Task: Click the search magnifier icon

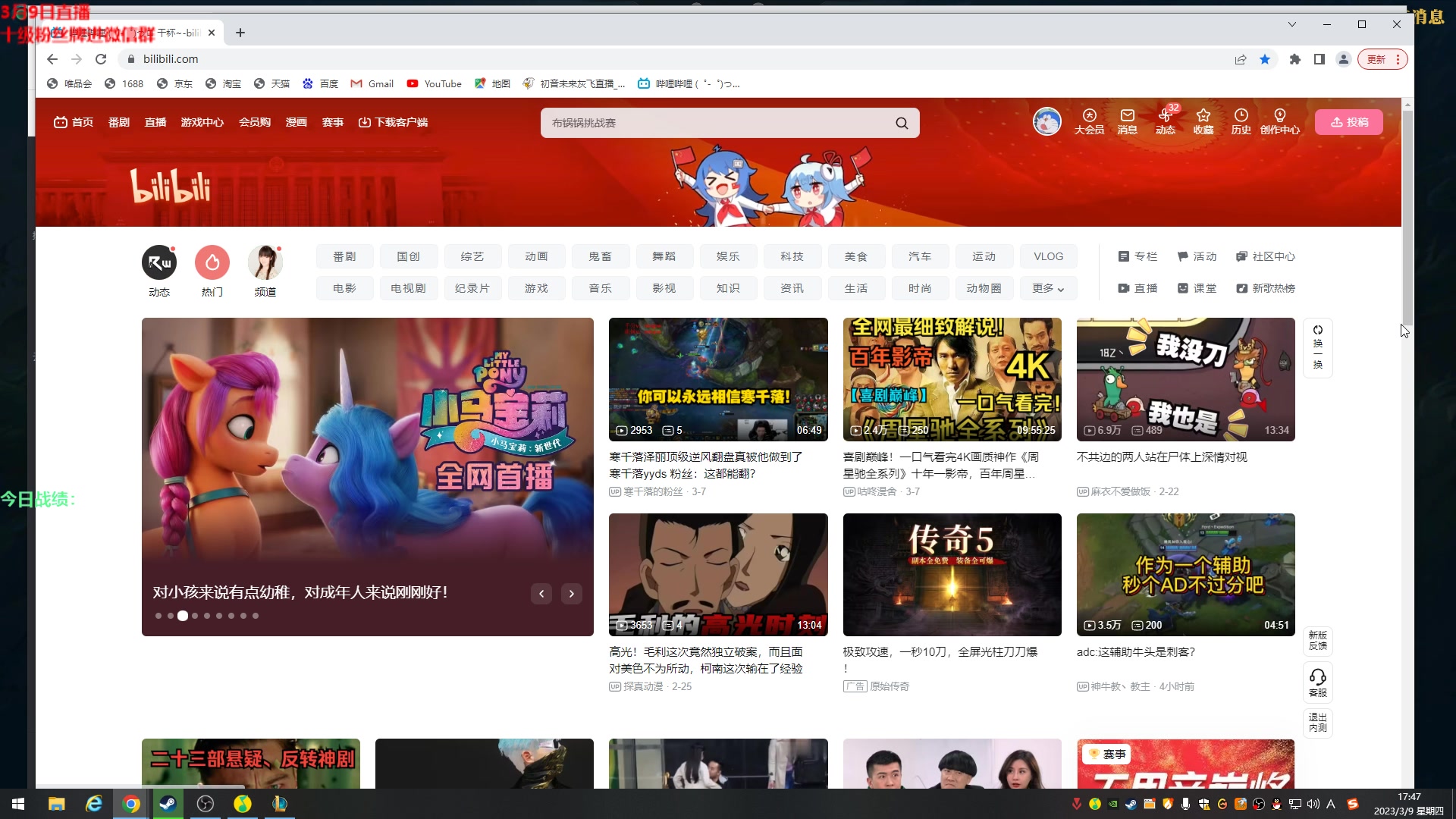Action: coord(901,122)
